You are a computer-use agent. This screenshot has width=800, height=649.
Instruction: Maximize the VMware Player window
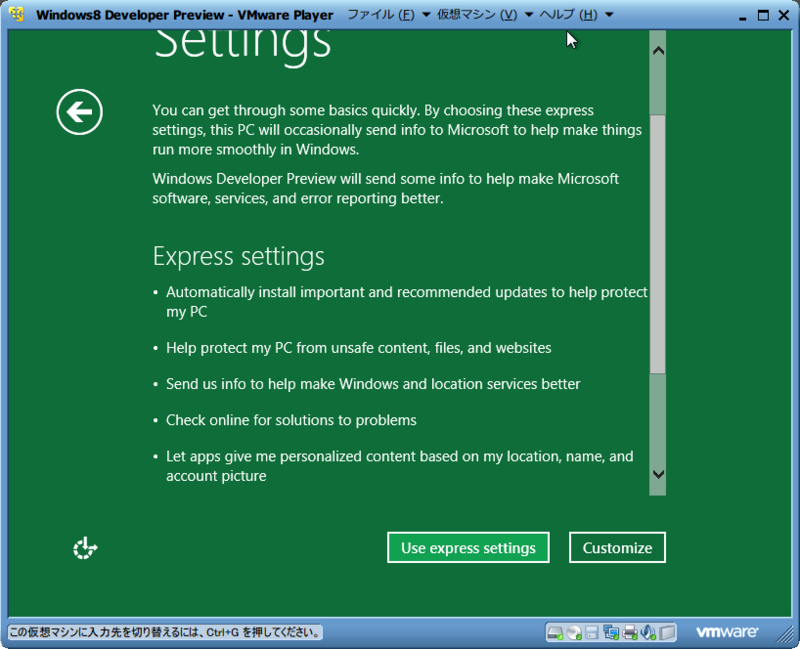tap(763, 15)
